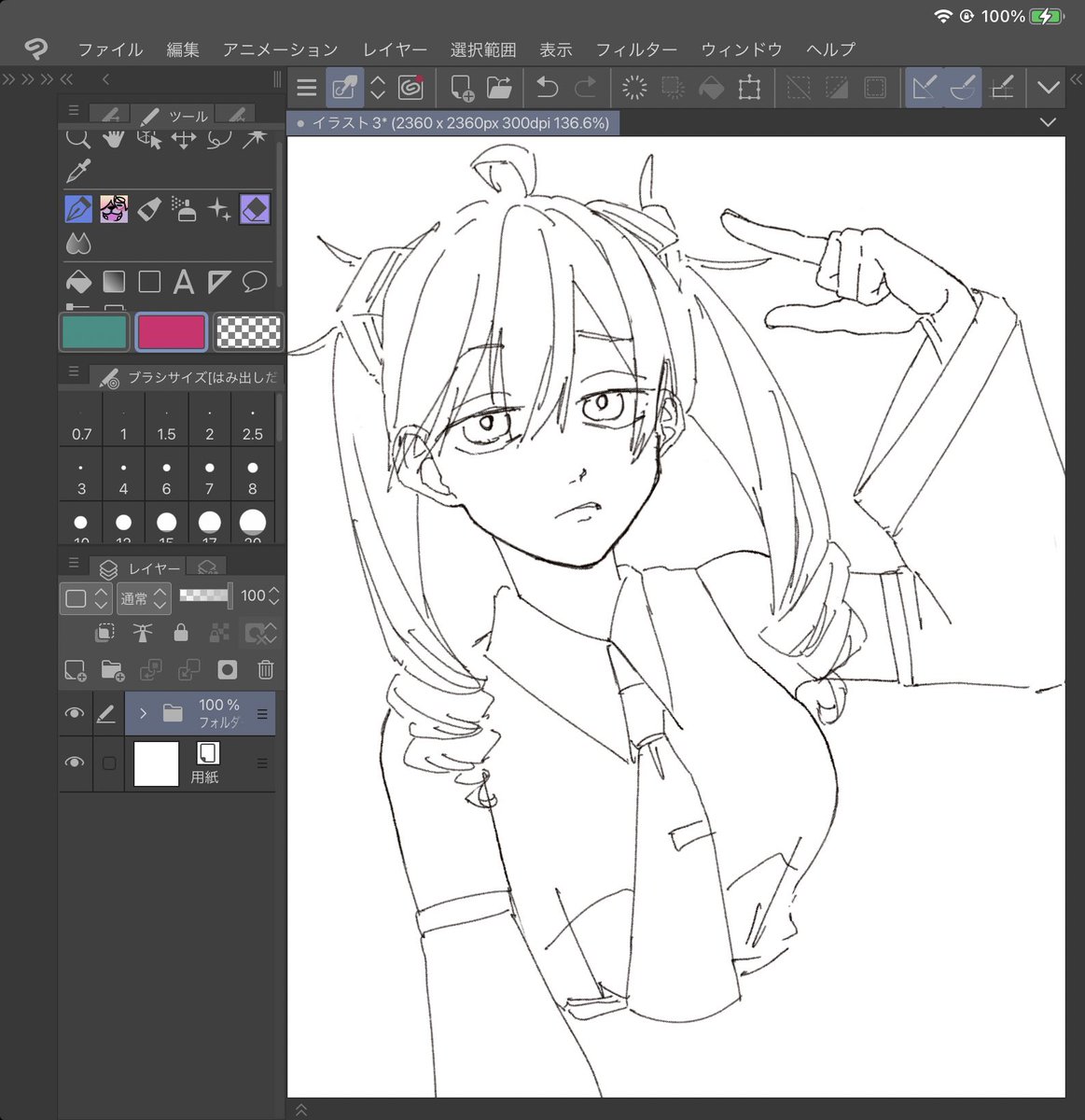Open Clip Studio spiral launcher icon
The width and height of the screenshot is (1085, 1120).
410,88
